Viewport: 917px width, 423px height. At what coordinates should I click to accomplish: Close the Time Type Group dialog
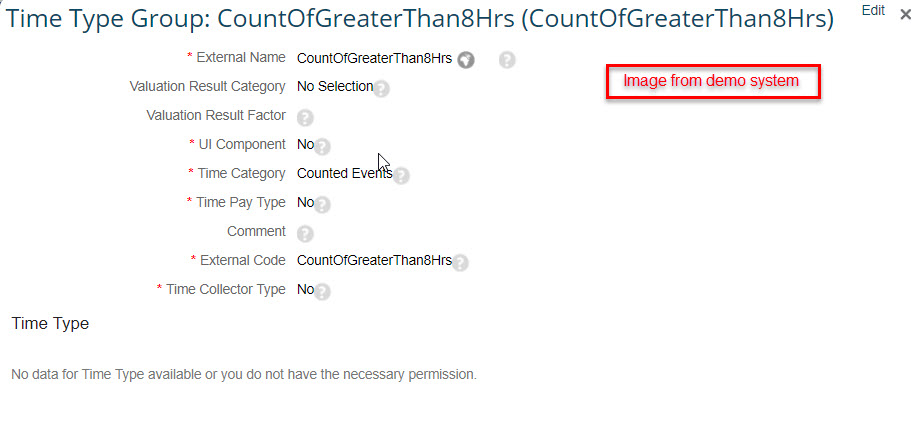tap(905, 15)
